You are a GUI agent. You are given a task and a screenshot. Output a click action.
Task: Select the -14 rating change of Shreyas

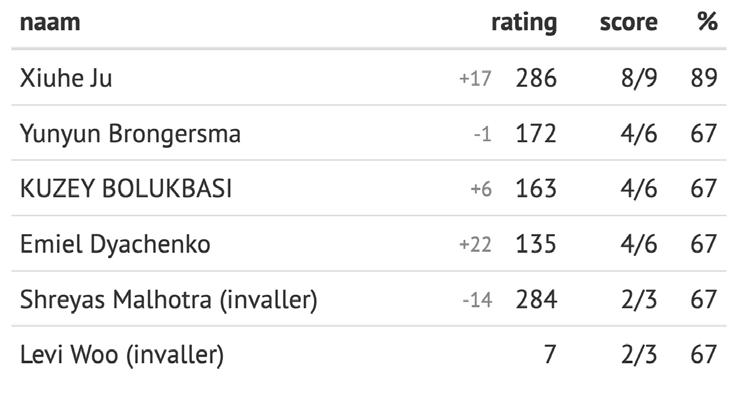pos(477,300)
